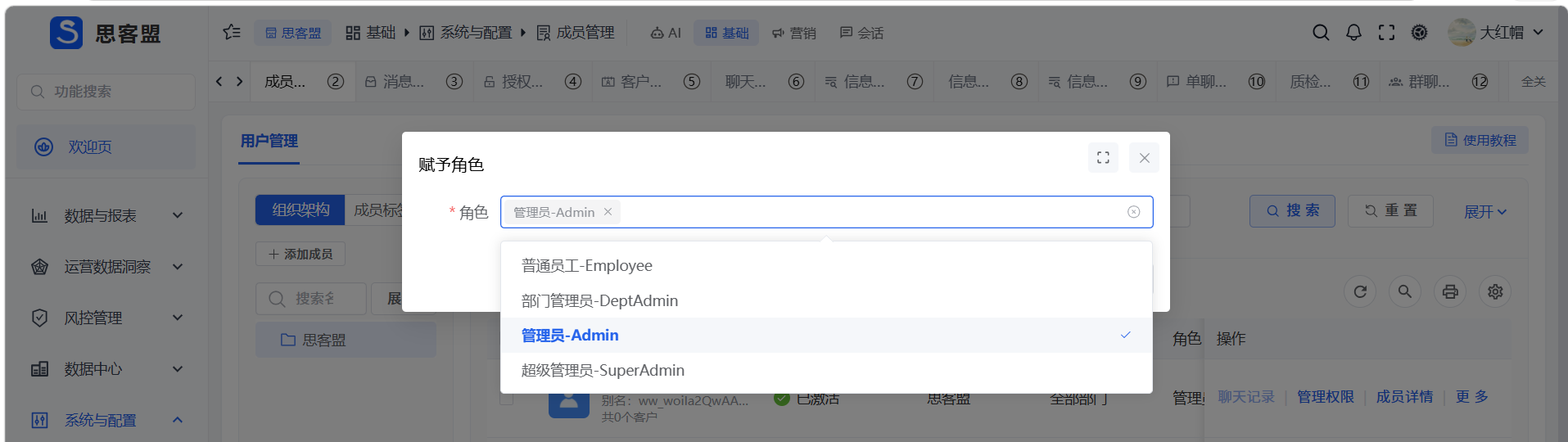Screen dimensions: 1568x442
Task: Open the global search magnifier icon
Action: (x=1321, y=33)
